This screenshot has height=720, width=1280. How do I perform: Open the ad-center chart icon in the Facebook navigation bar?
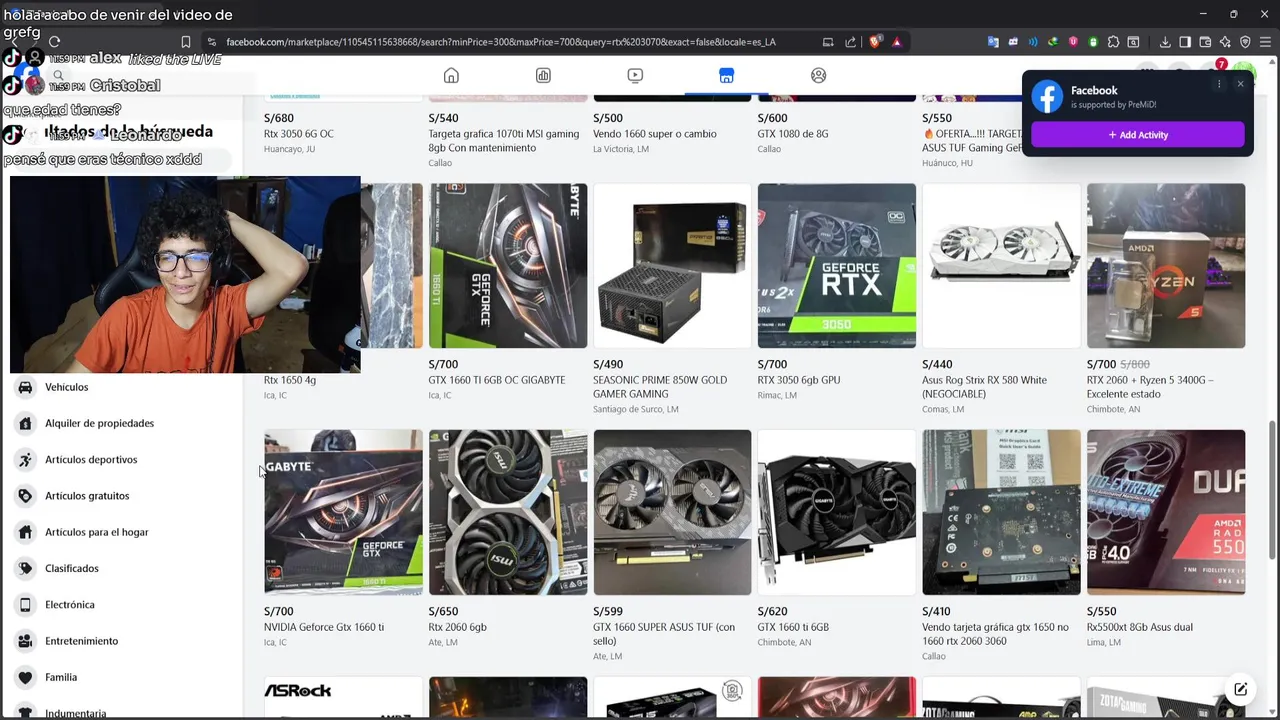(x=543, y=76)
